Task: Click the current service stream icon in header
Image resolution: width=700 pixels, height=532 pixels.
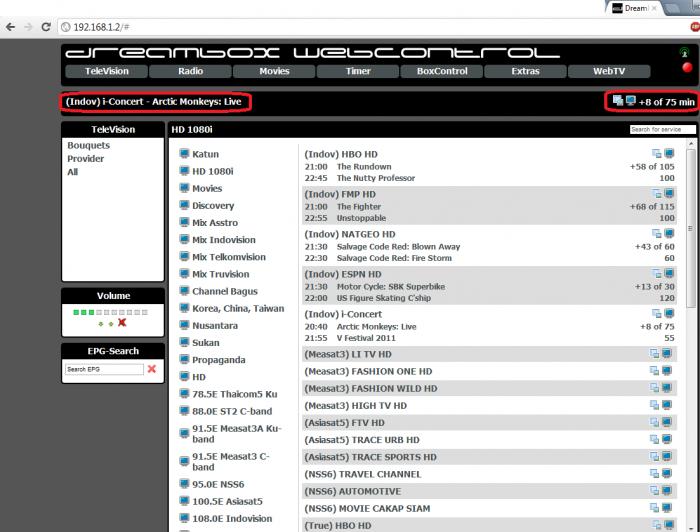Action: 630,101
